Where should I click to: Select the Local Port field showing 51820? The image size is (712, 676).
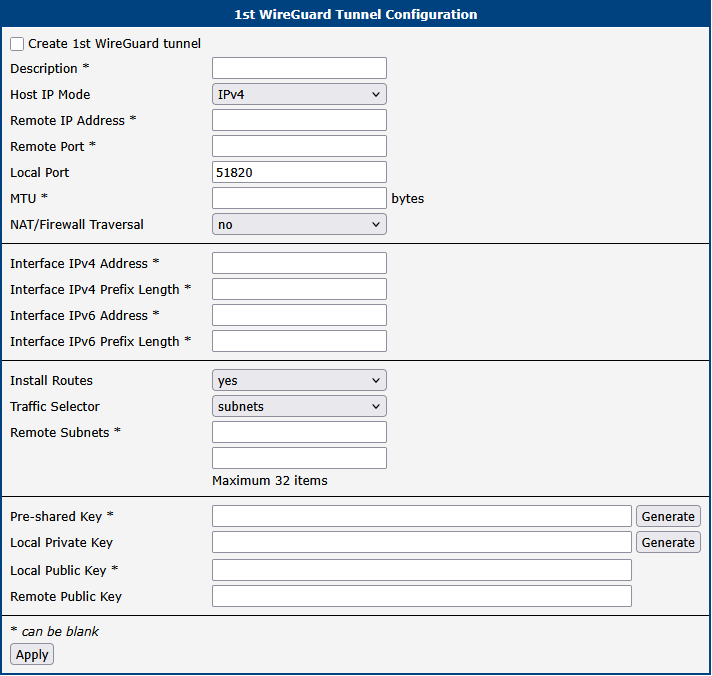299,173
